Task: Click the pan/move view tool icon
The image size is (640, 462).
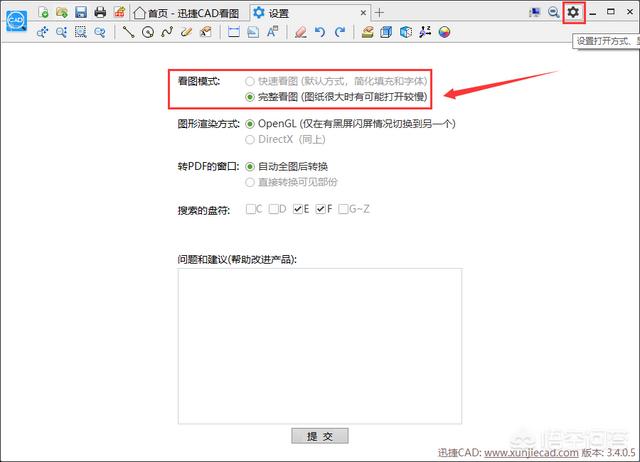Action: pos(42,32)
